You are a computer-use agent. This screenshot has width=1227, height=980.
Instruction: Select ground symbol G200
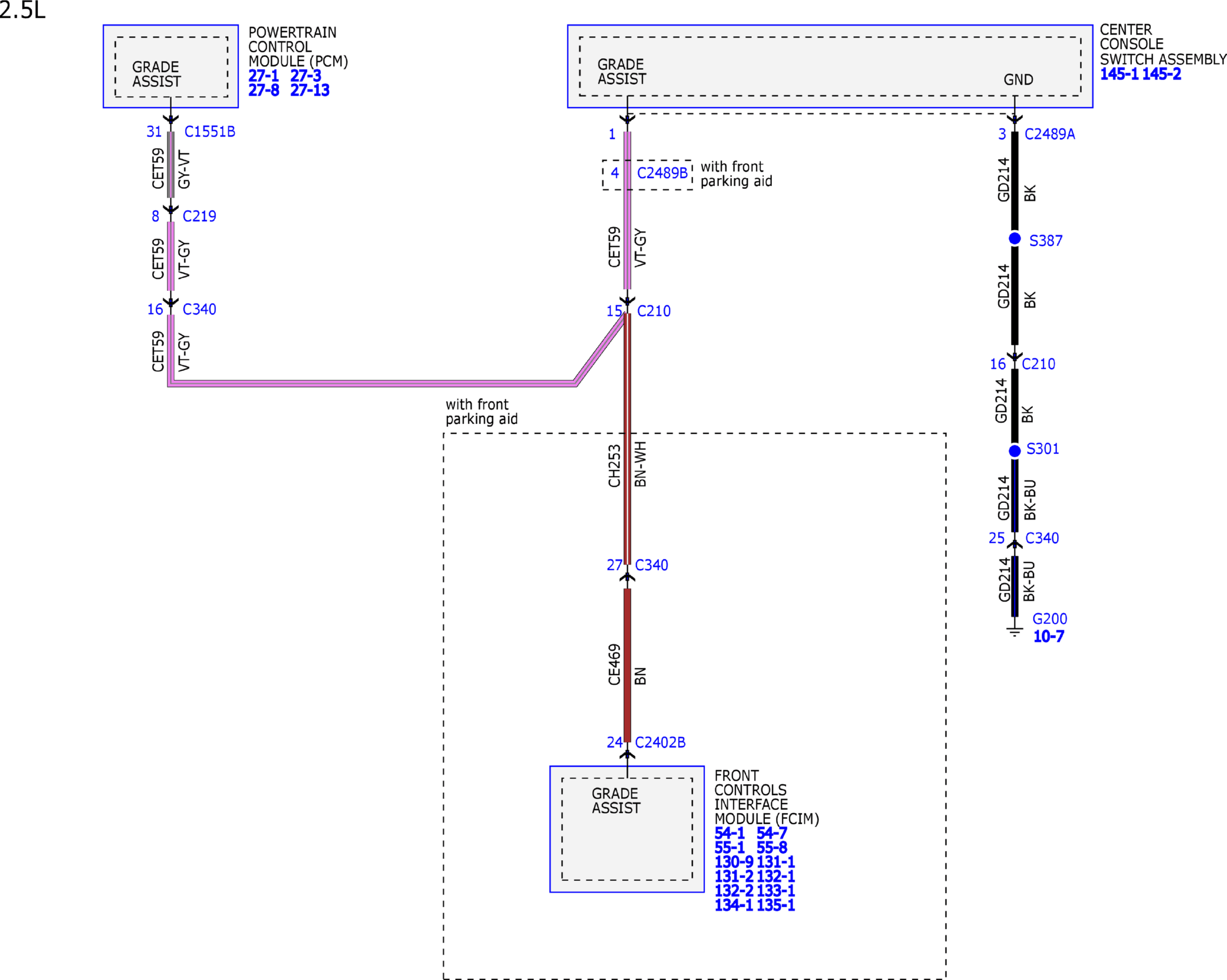click(x=1014, y=630)
